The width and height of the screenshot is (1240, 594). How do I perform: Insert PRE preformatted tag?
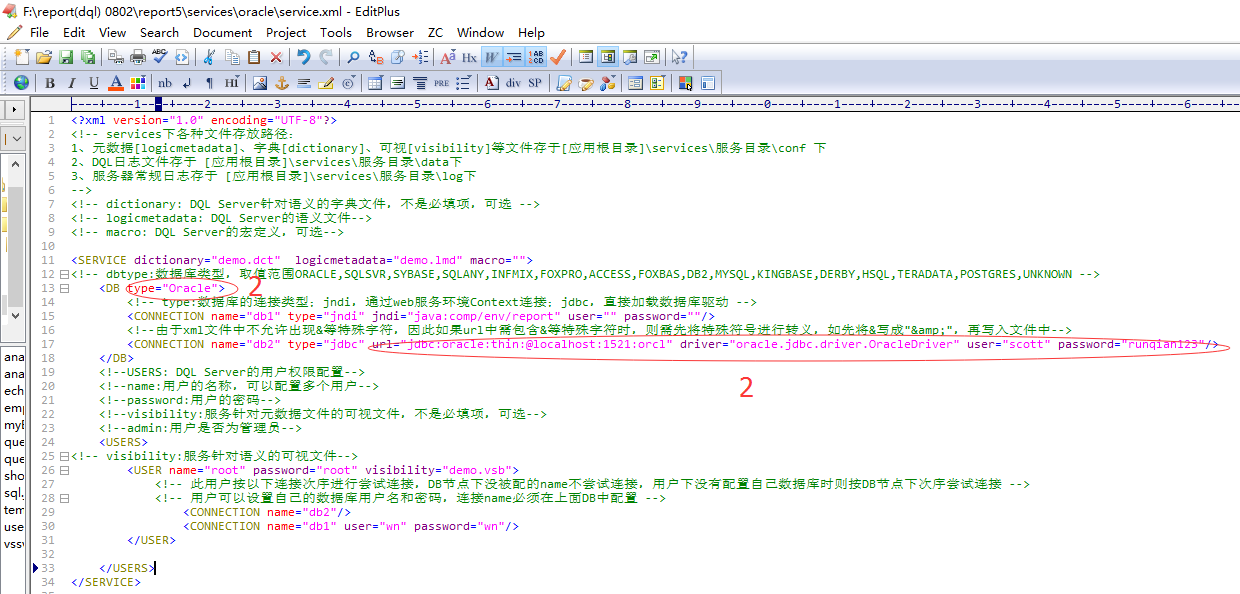tap(442, 83)
